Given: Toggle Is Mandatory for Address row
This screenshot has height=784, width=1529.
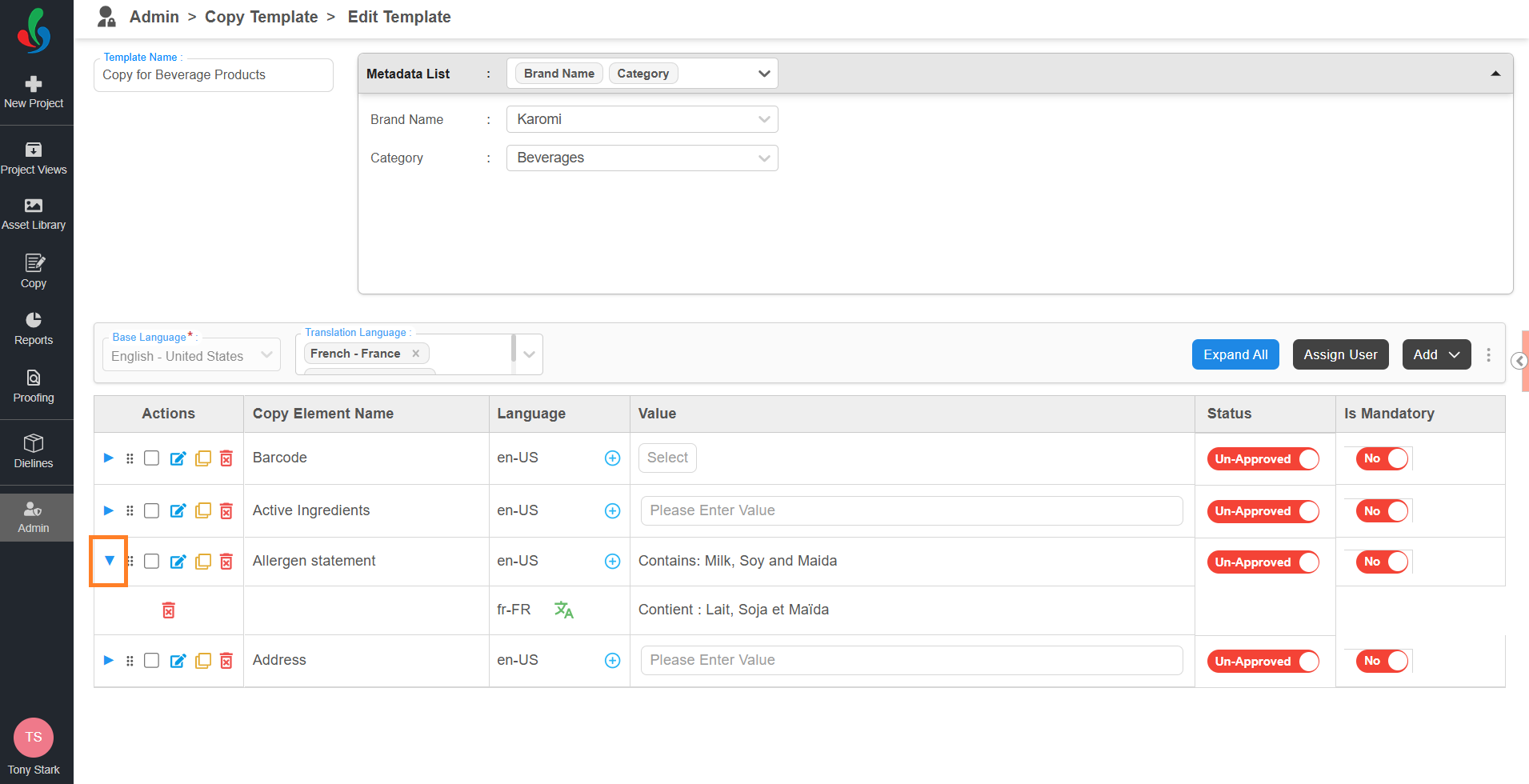Looking at the screenshot, I should (1382, 661).
